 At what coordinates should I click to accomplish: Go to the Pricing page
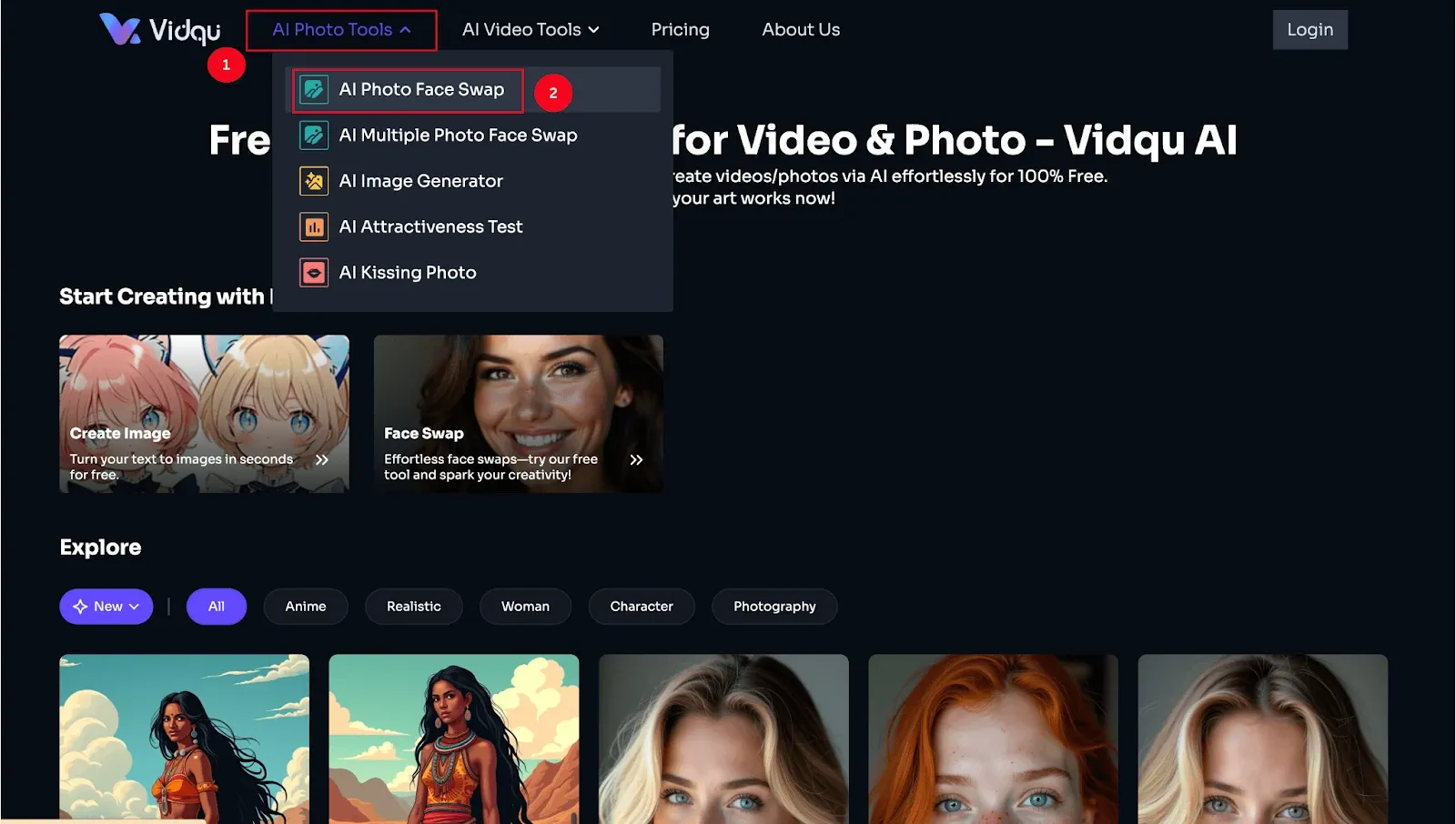[680, 30]
